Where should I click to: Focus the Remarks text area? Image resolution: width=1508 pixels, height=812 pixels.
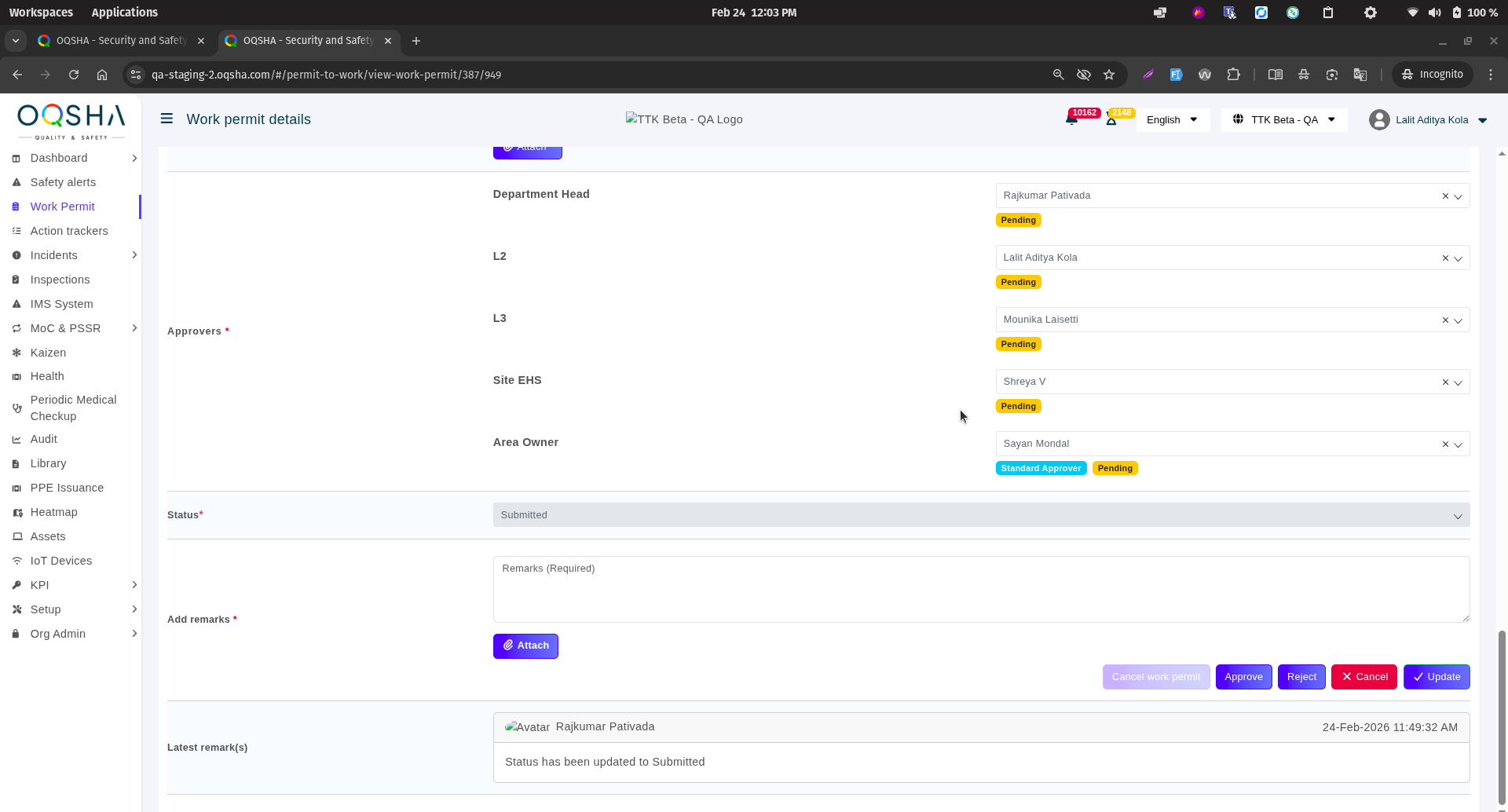tap(980, 589)
